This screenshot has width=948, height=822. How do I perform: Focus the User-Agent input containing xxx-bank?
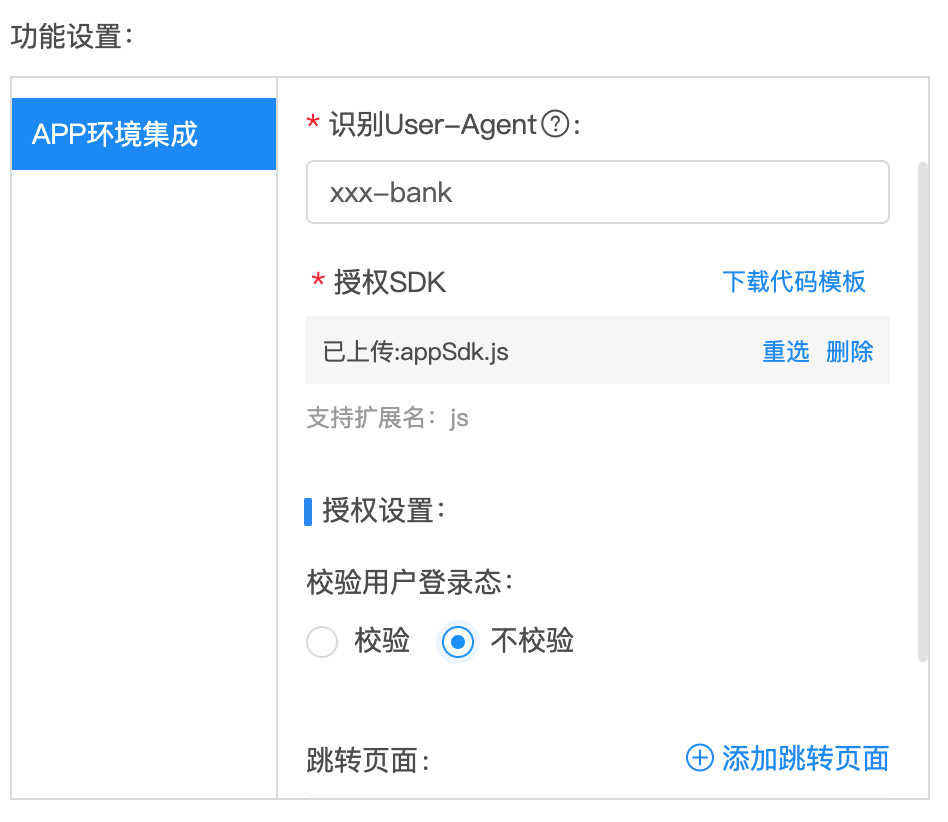click(597, 192)
